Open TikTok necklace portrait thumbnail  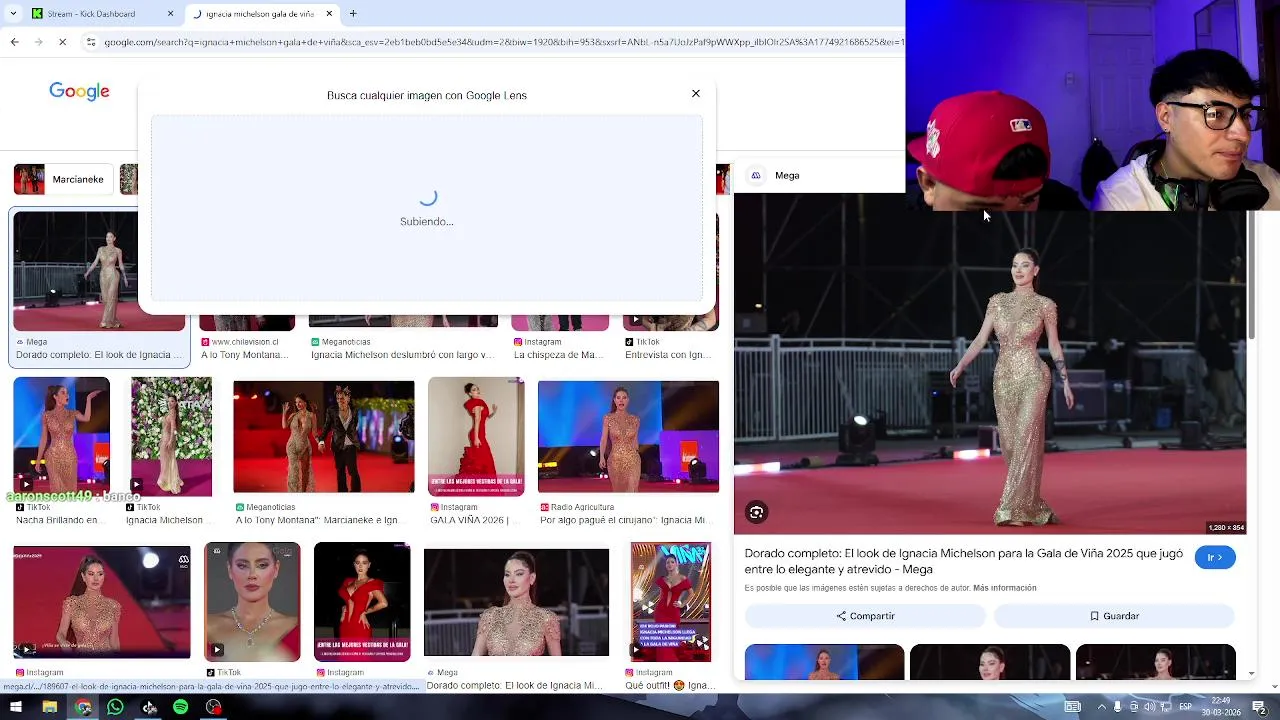252,602
